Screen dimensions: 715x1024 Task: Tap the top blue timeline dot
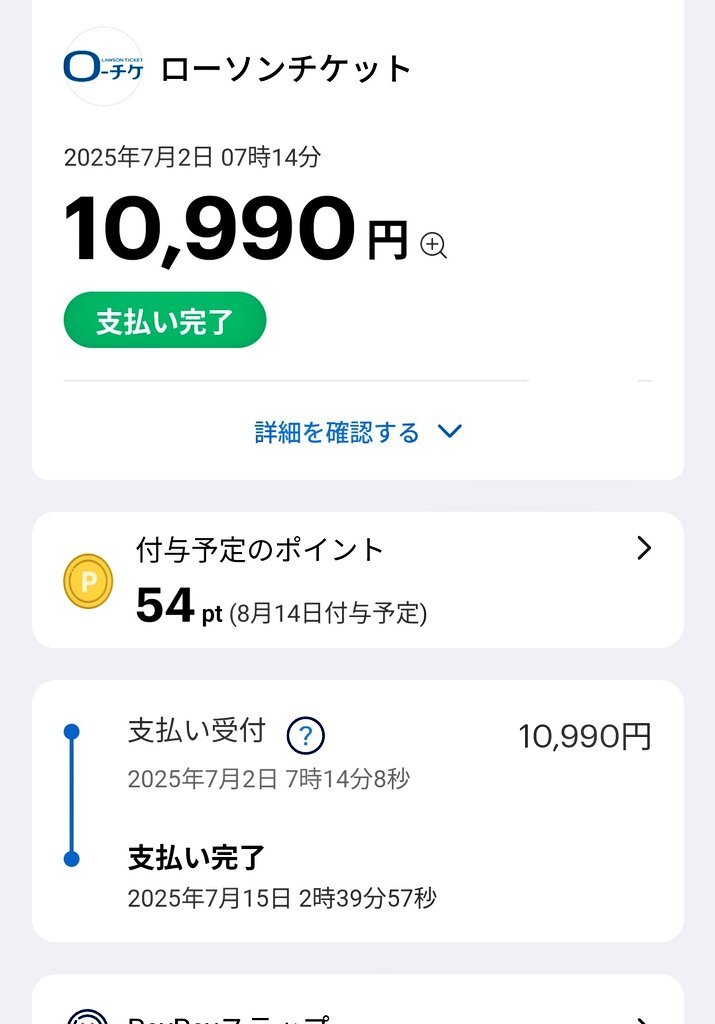(72, 731)
